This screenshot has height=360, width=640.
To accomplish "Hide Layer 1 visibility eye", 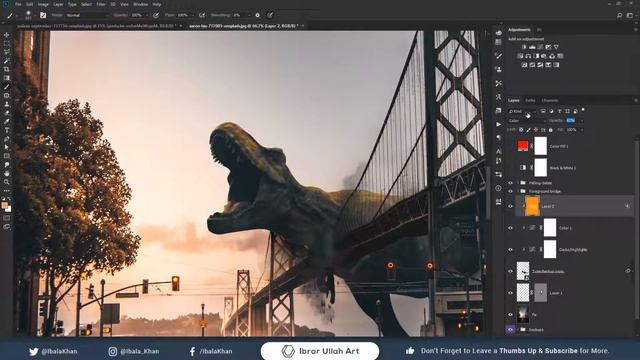I will pos(510,293).
